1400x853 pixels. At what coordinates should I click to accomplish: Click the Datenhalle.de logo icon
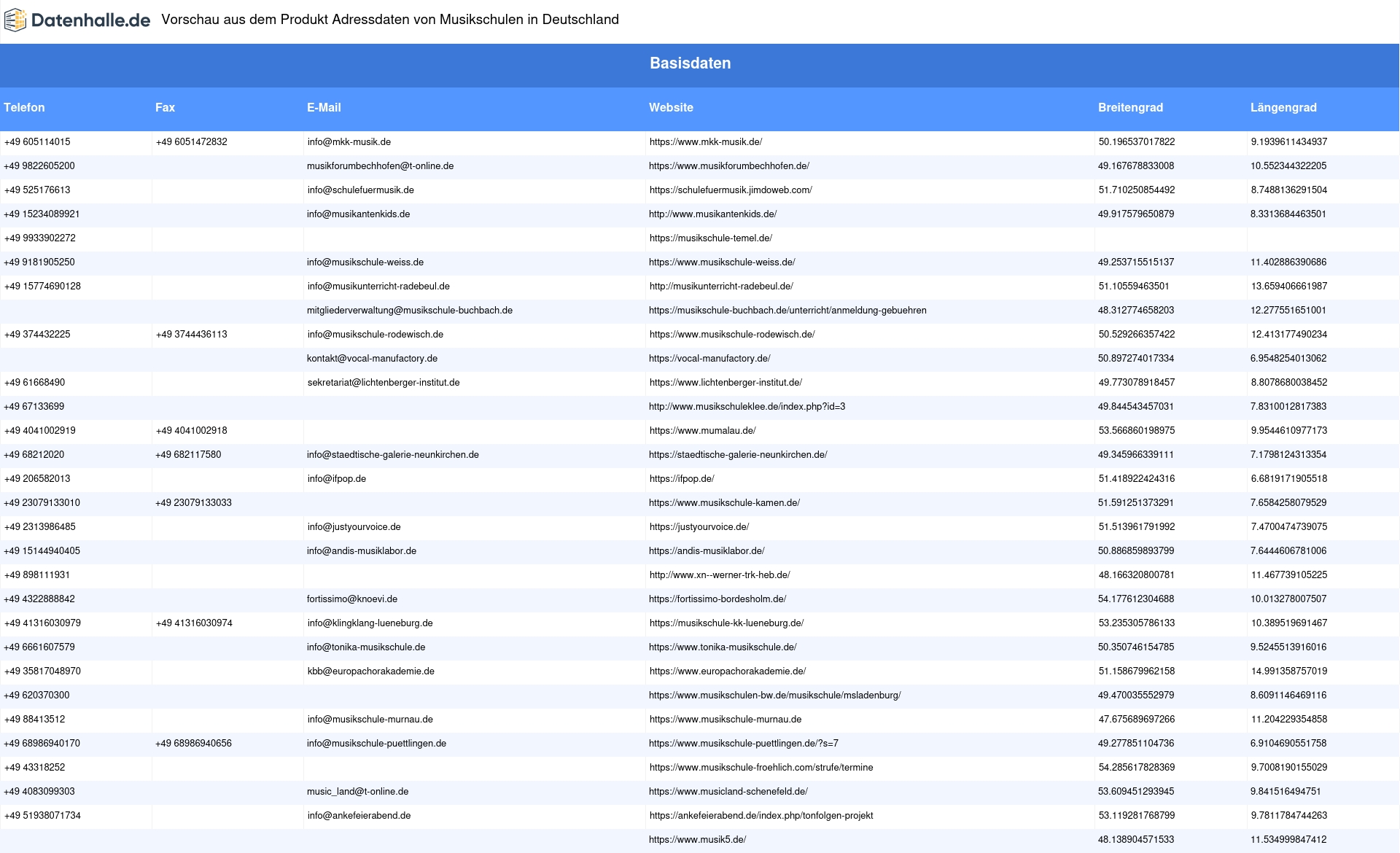point(15,20)
